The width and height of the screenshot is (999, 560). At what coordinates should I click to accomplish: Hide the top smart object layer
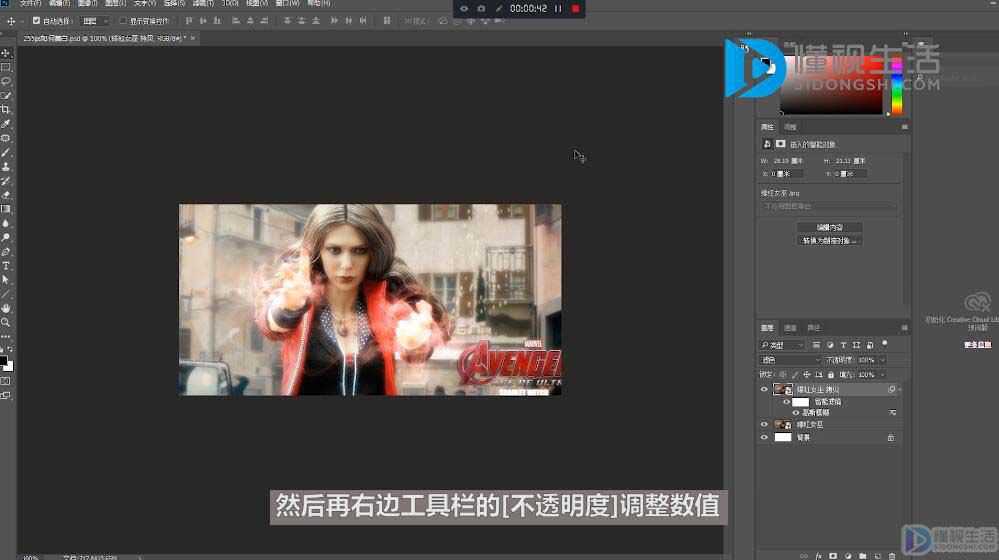tap(764, 389)
